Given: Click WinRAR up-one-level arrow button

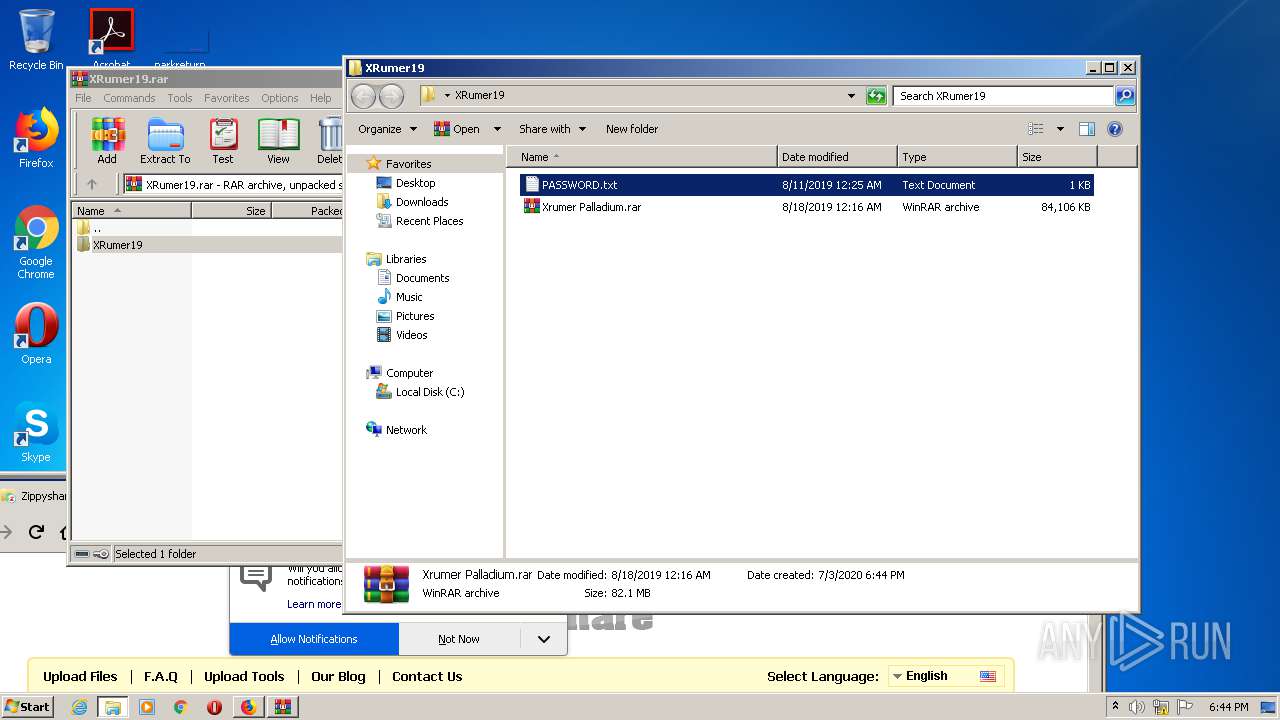Looking at the screenshot, I should coord(92,184).
